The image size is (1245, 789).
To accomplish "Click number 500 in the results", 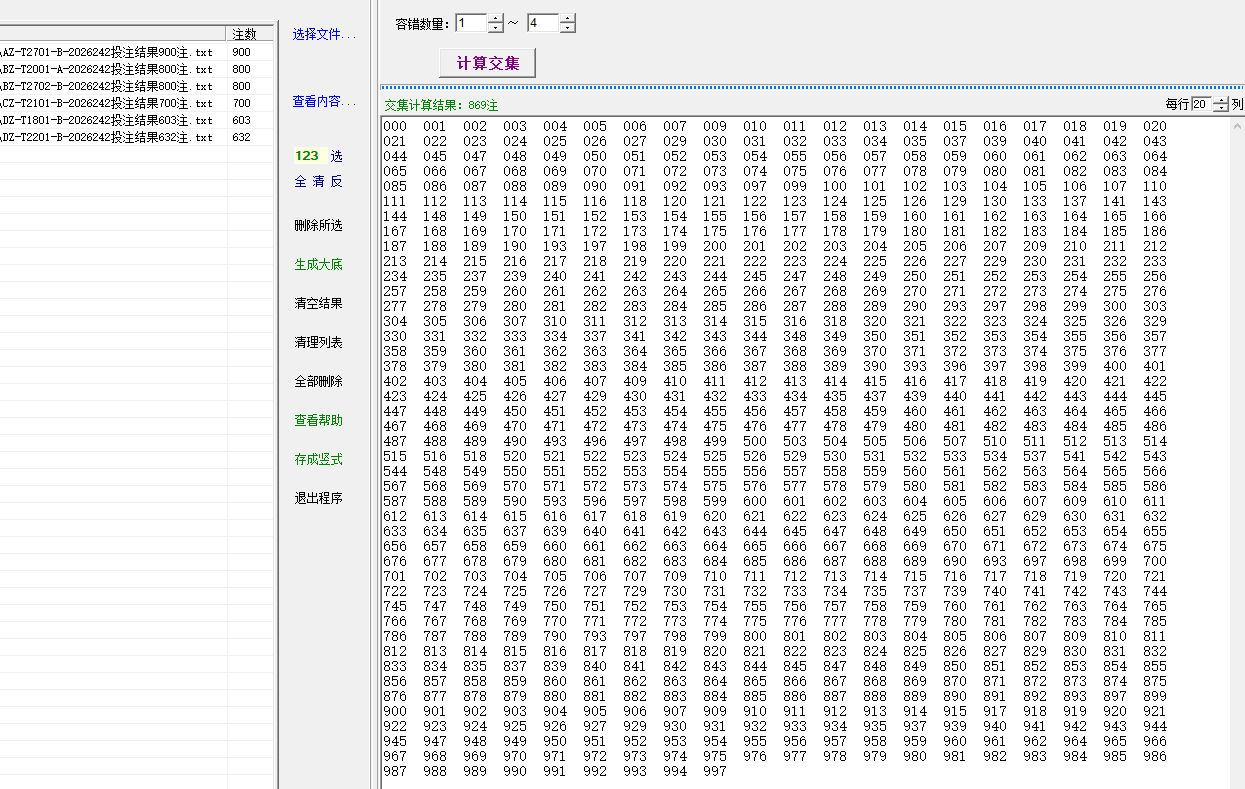I will (x=755, y=441).
